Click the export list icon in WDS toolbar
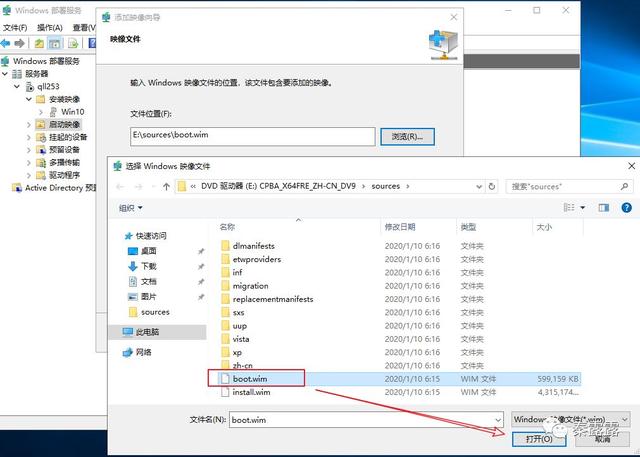Screen dimensions: 640x457 pos(73,43)
